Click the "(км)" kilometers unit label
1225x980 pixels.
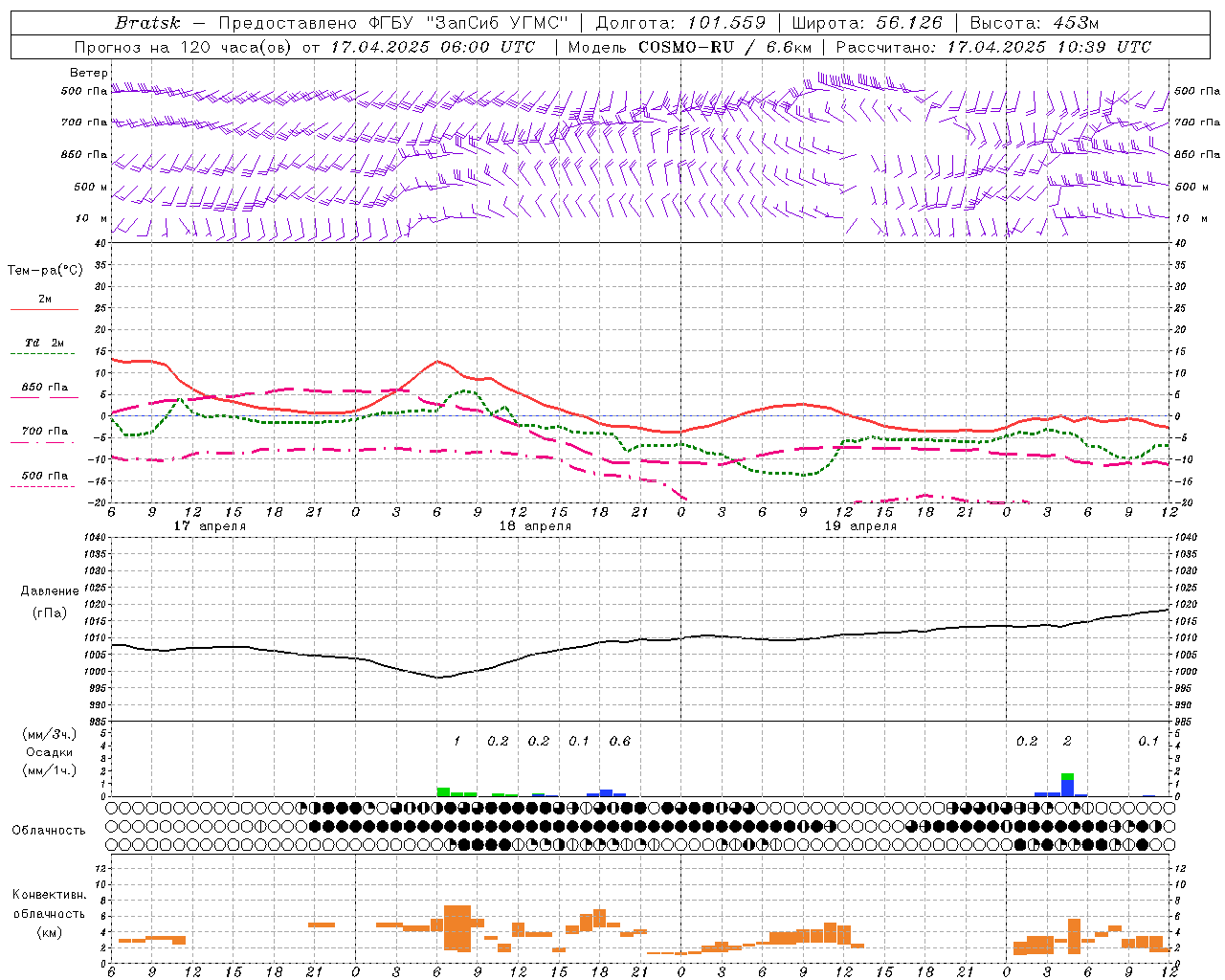pos(50,932)
